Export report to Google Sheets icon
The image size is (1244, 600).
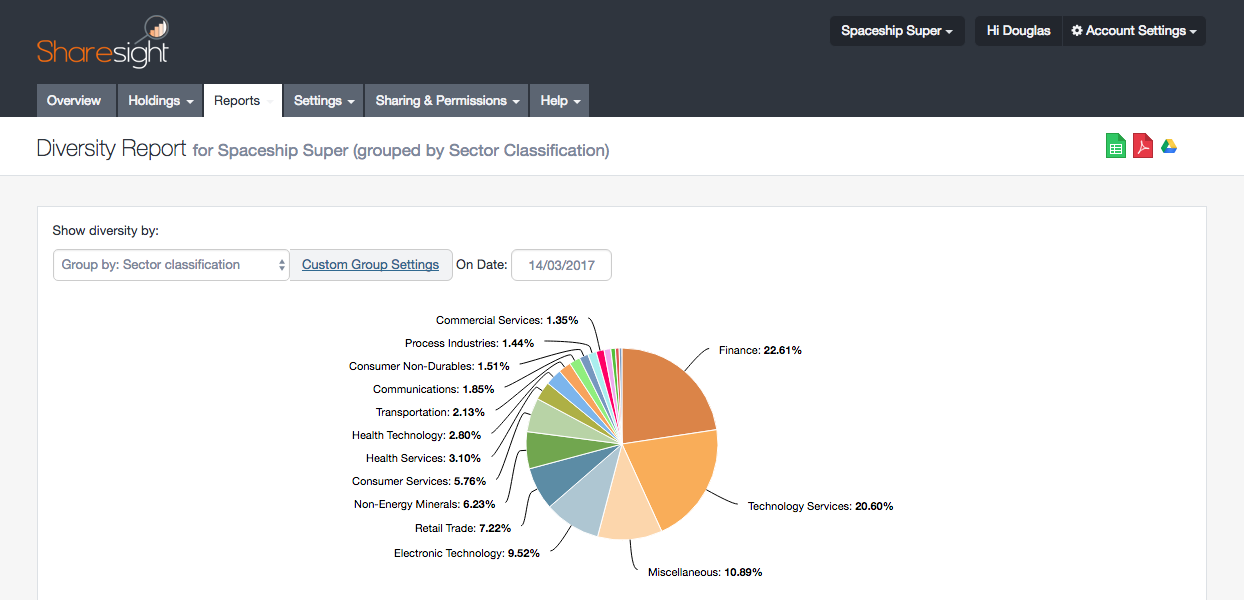pos(1115,146)
